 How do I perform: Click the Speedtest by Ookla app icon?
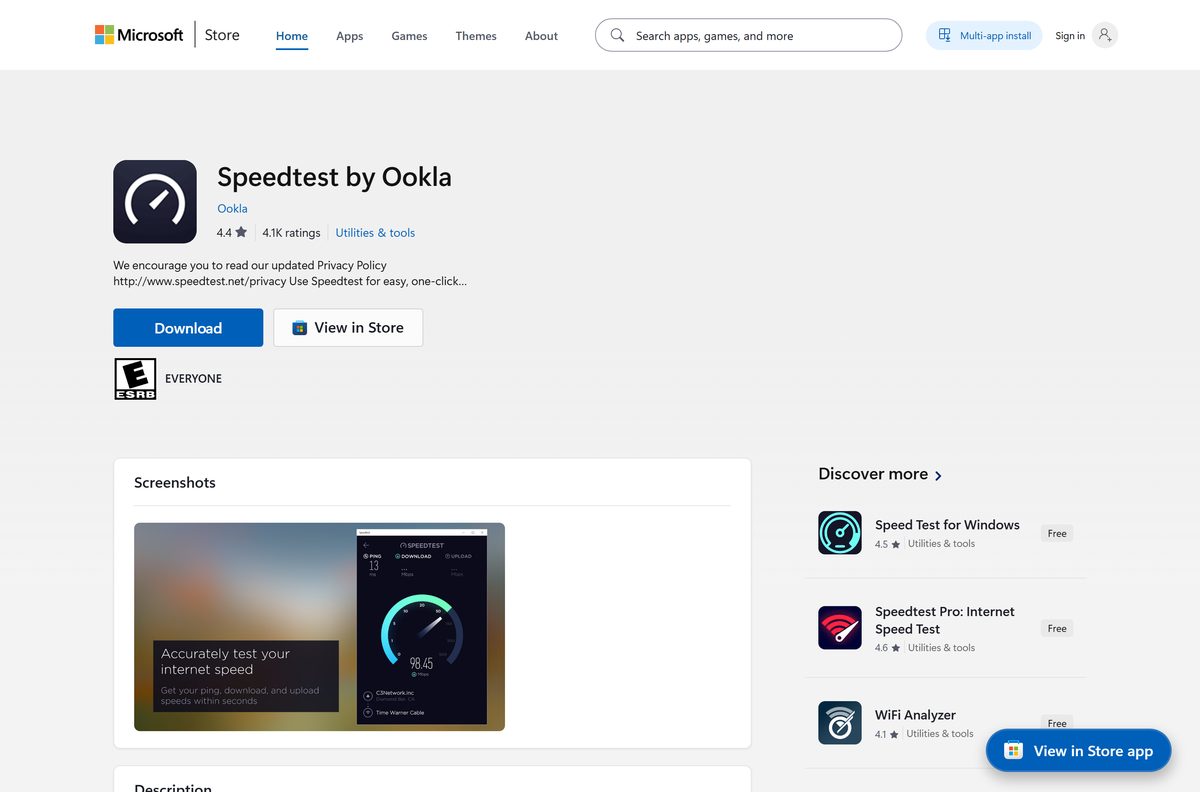(x=155, y=201)
